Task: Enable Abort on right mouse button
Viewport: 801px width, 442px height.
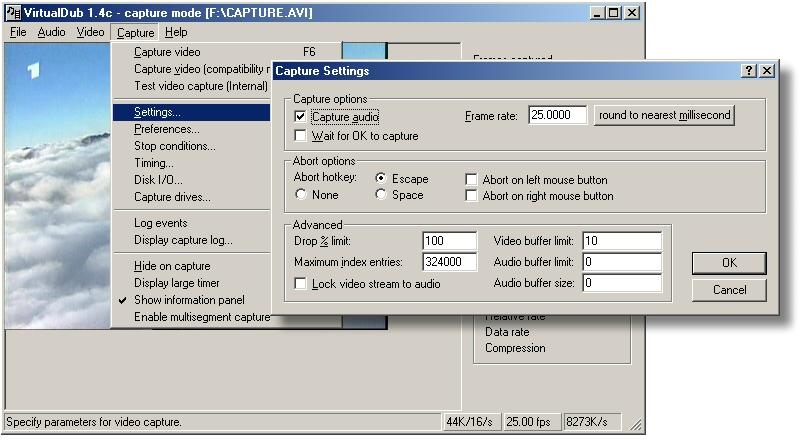Action: click(x=471, y=195)
